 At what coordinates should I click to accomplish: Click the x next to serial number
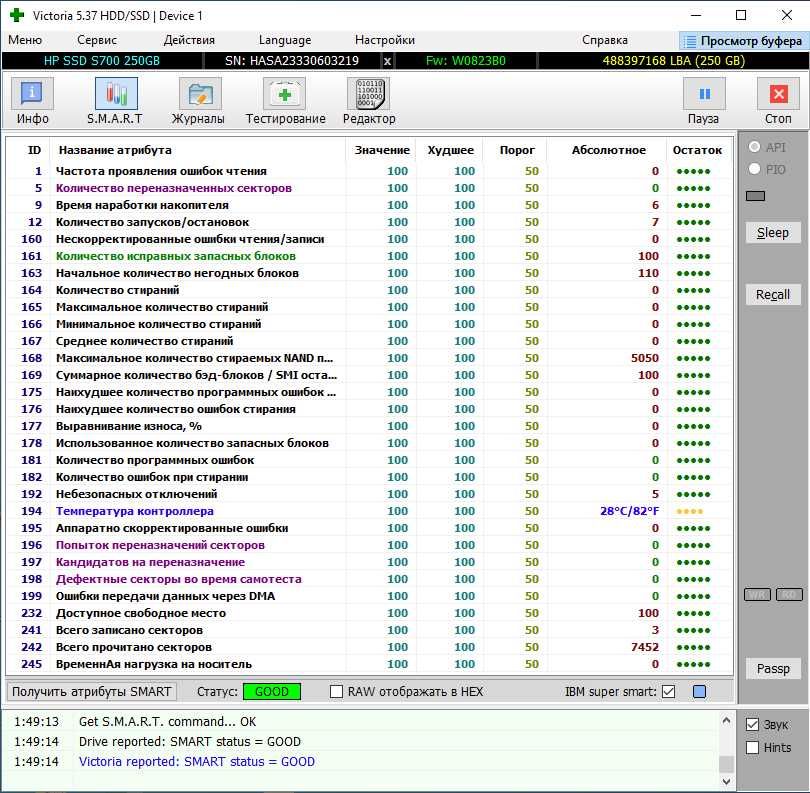(387, 61)
